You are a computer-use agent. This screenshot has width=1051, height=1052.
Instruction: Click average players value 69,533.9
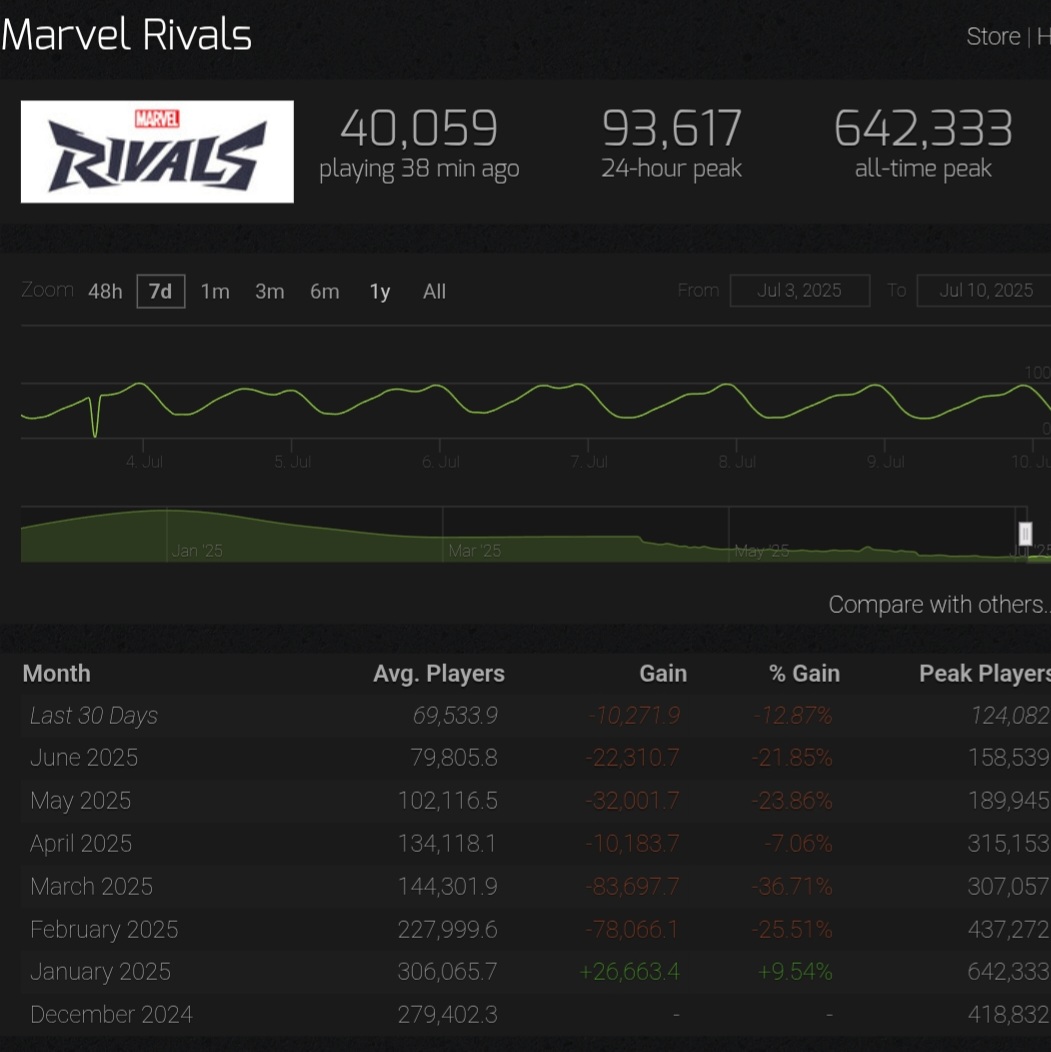455,715
